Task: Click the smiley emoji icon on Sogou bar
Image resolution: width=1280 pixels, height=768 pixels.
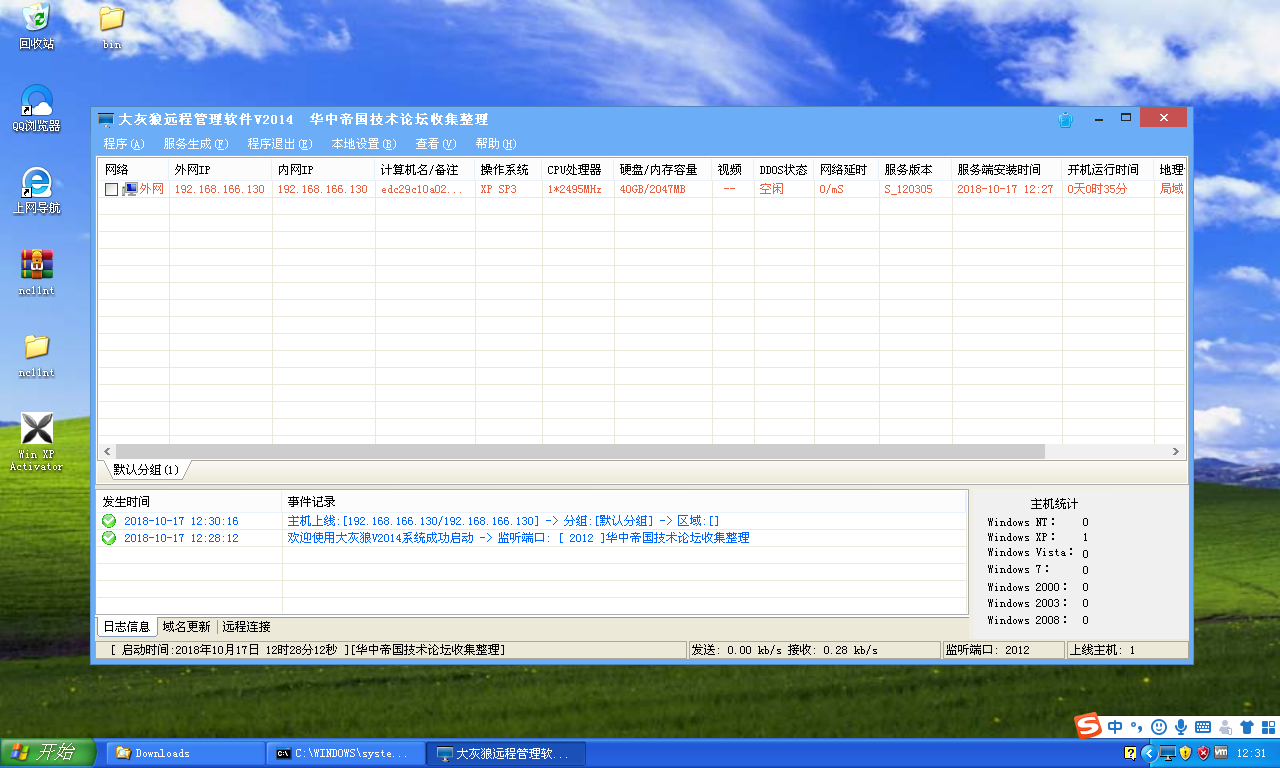Action: pyautogui.click(x=1159, y=727)
